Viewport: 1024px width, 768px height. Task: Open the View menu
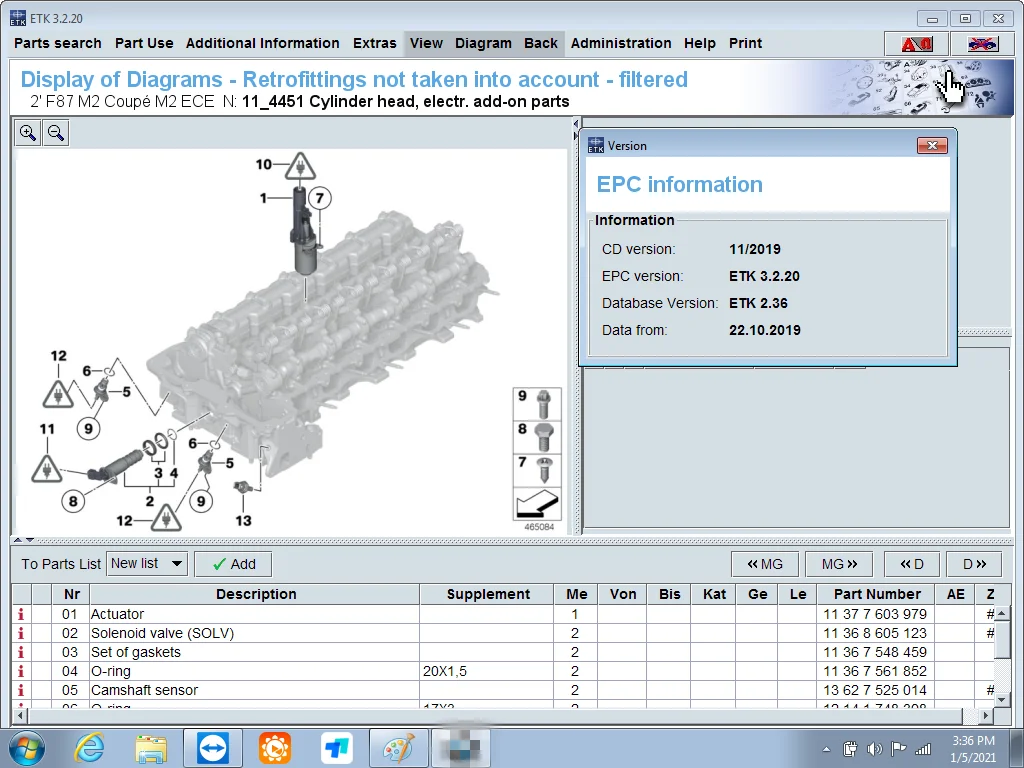426,43
